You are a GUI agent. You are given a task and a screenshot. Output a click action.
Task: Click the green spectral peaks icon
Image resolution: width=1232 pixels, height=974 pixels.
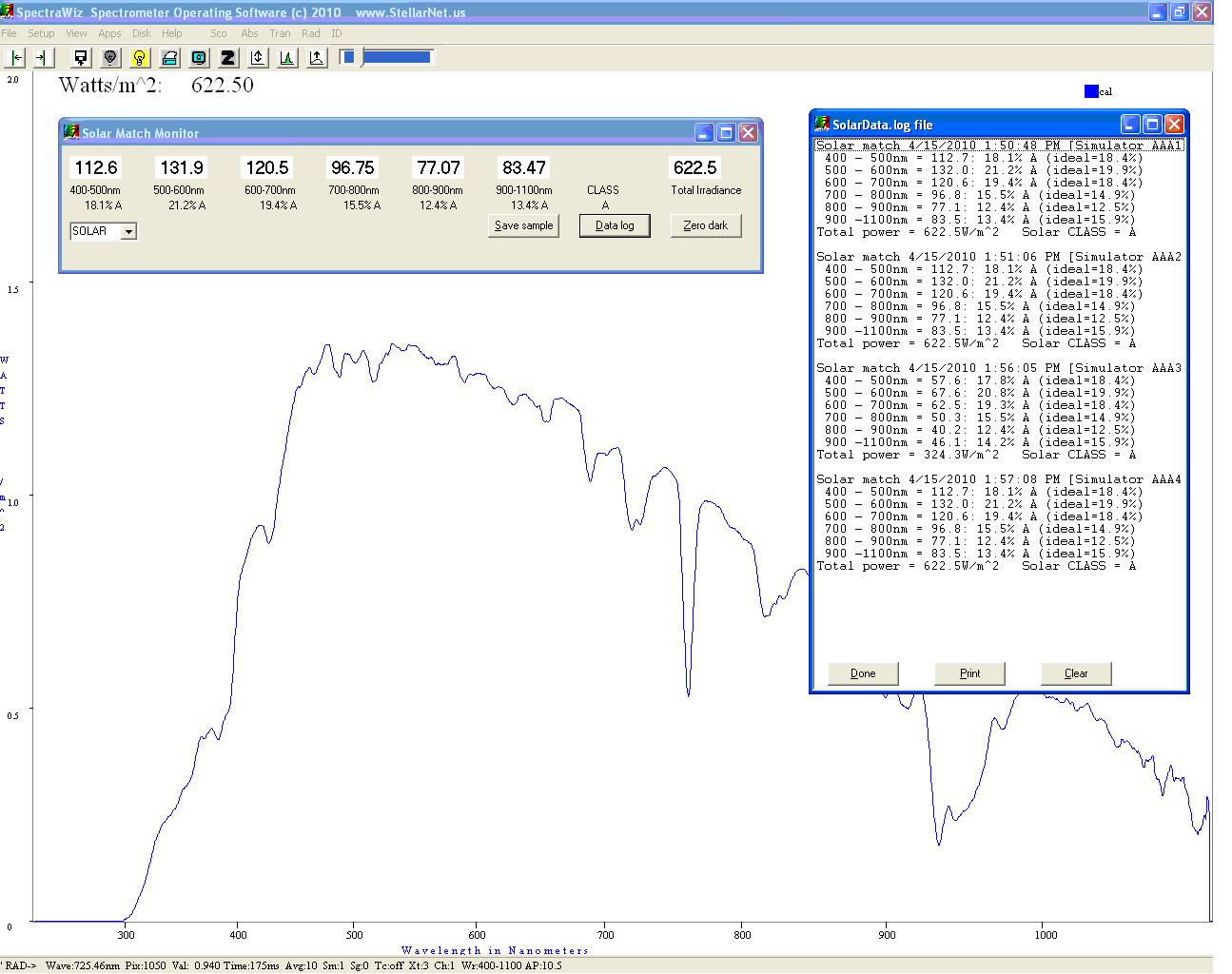(287, 58)
